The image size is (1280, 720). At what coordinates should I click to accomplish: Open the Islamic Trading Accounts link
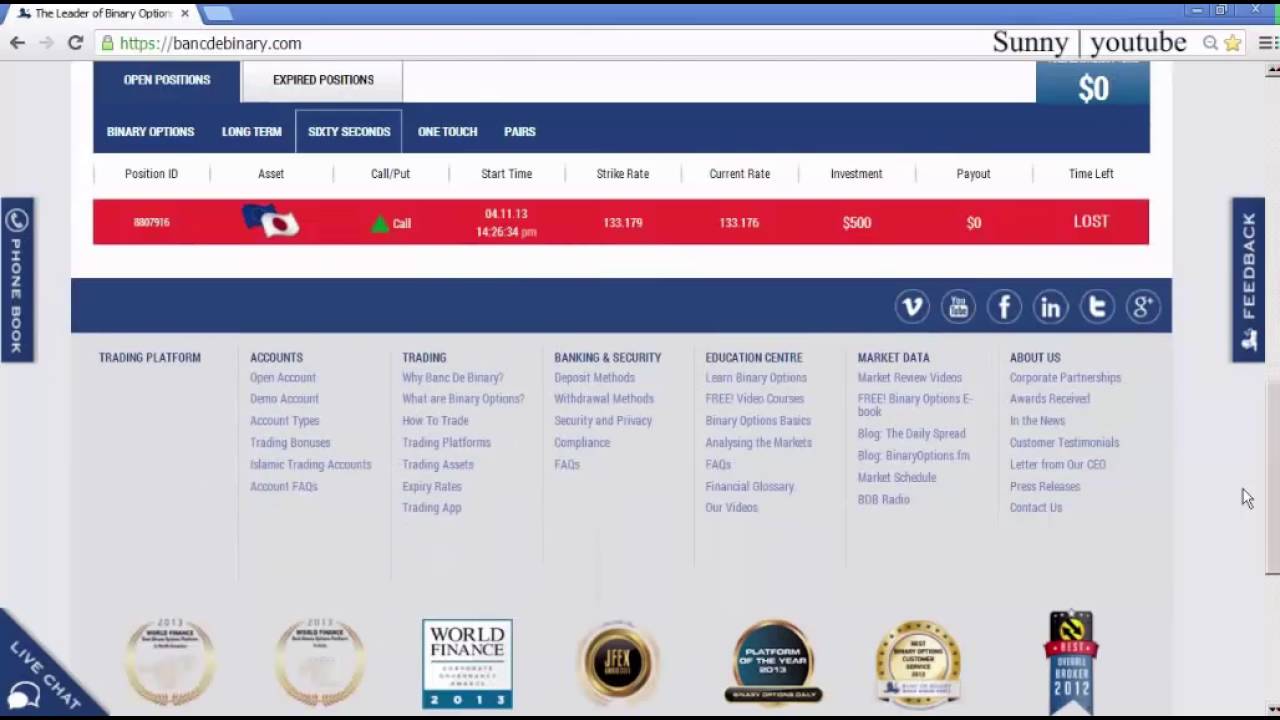(x=310, y=464)
